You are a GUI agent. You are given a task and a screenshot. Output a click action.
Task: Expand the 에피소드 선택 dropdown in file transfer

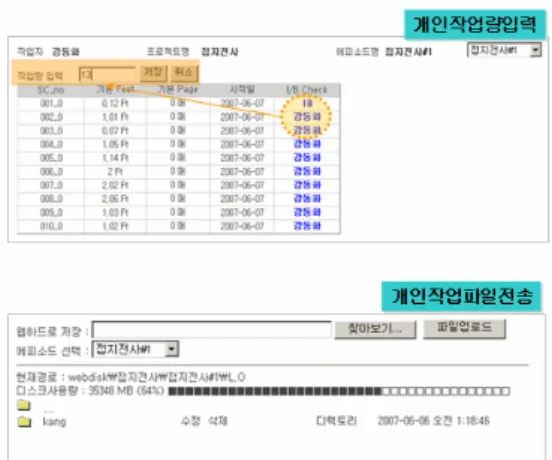tap(135, 349)
